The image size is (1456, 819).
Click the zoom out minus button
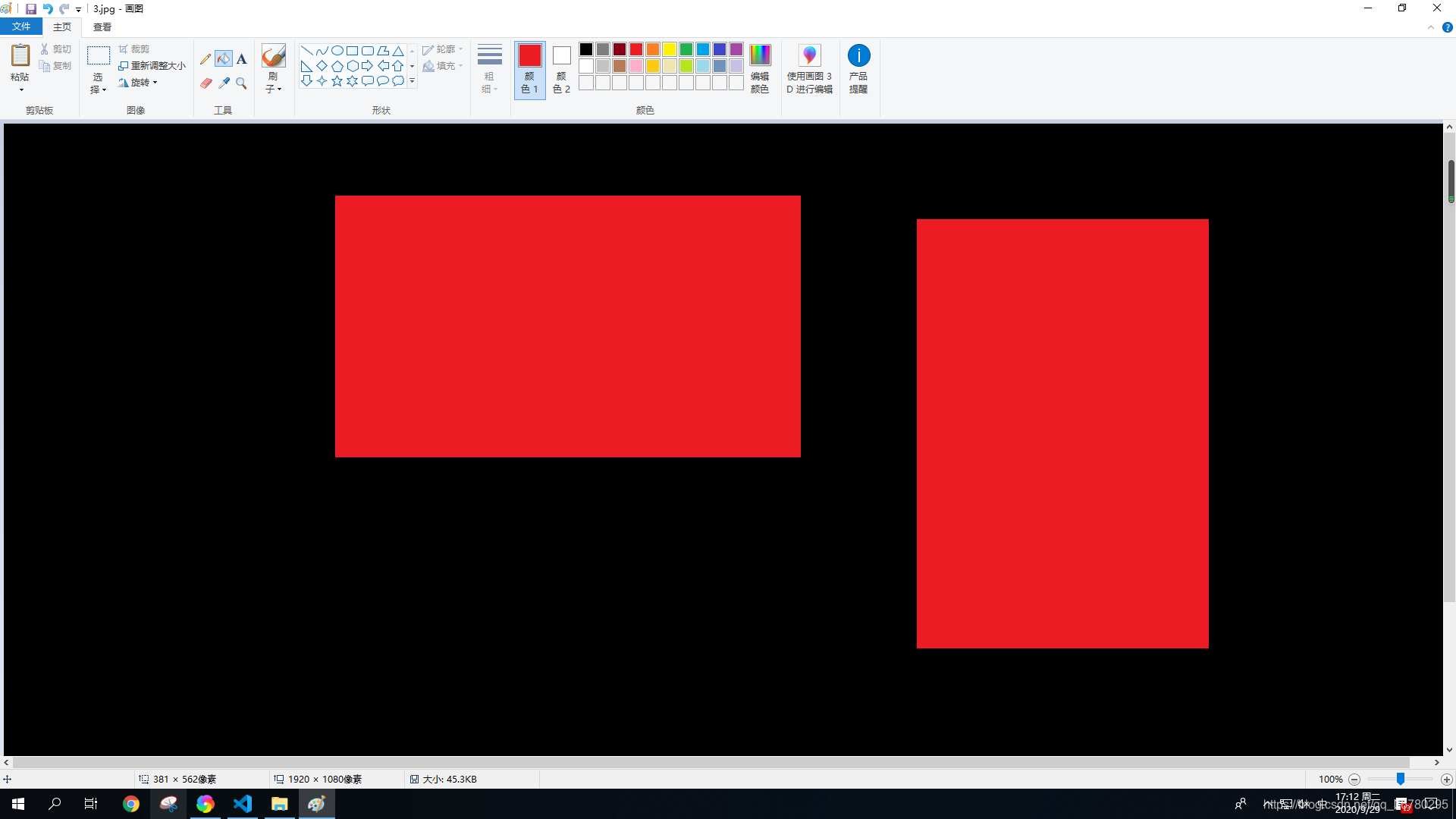[1354, 780]
